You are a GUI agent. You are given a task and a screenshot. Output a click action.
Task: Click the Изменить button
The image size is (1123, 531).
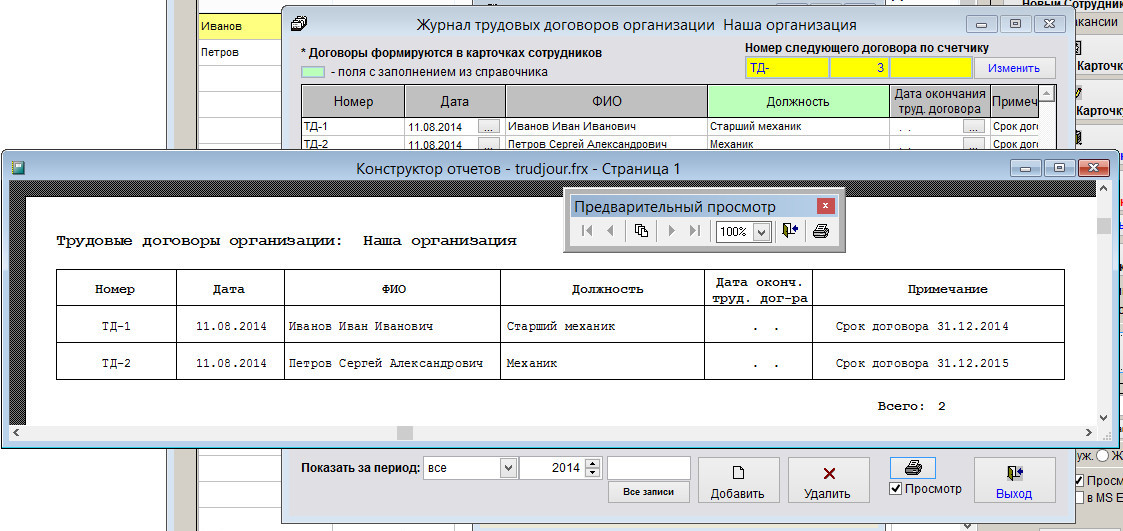point(1014,68)
